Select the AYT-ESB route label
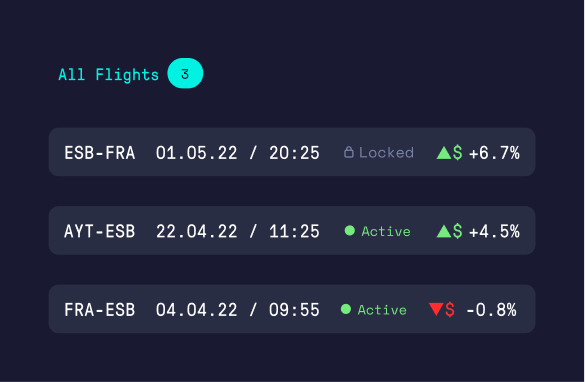 click(x=100, y=231)
